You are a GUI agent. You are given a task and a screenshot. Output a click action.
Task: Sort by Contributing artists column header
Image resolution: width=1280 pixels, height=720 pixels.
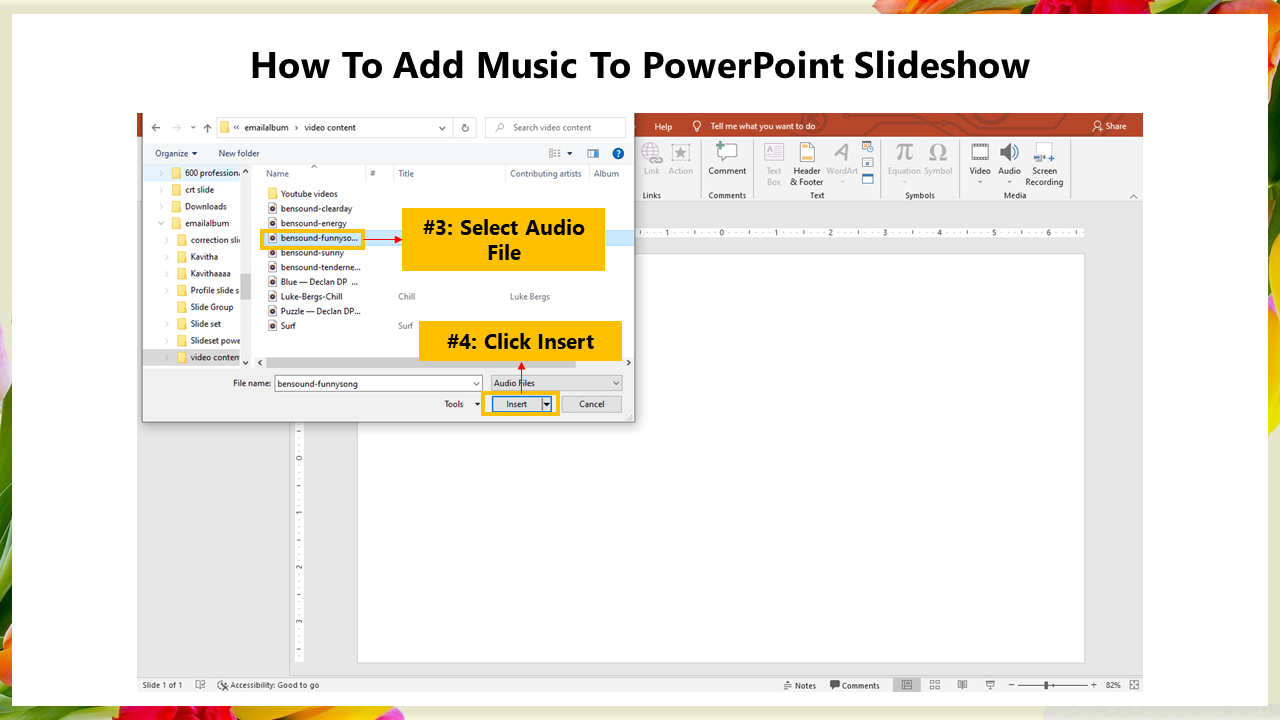point(545,173)
